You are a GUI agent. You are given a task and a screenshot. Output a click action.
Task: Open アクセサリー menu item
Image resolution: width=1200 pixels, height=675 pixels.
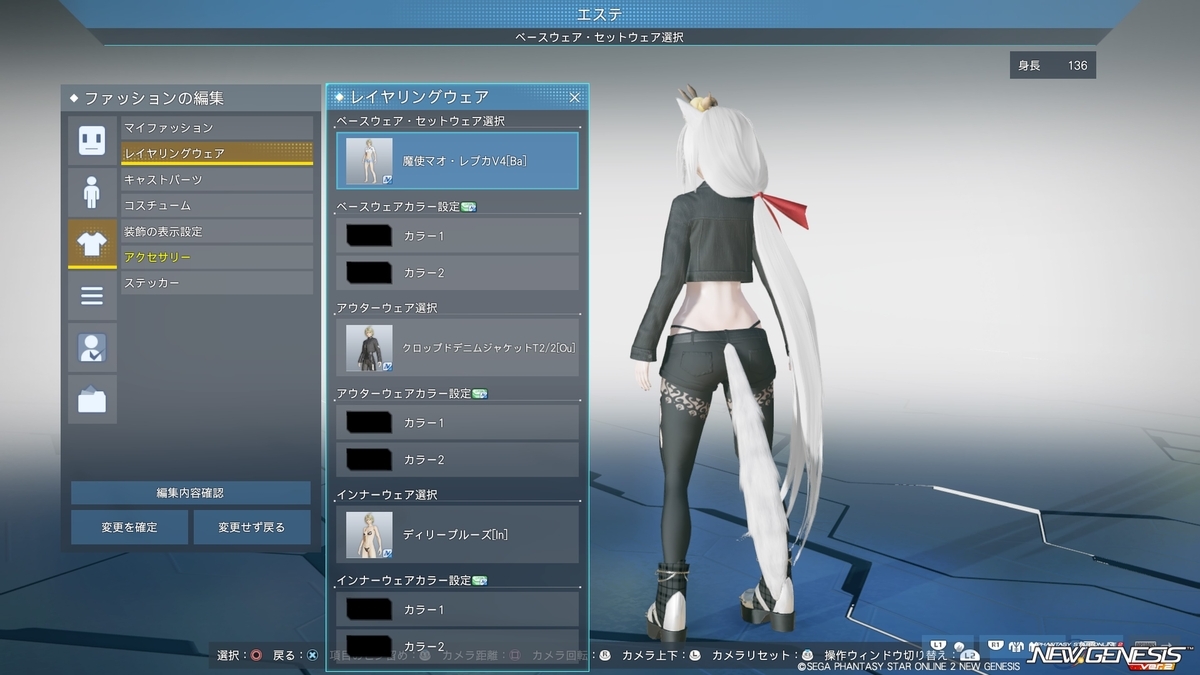click(217, 258)
